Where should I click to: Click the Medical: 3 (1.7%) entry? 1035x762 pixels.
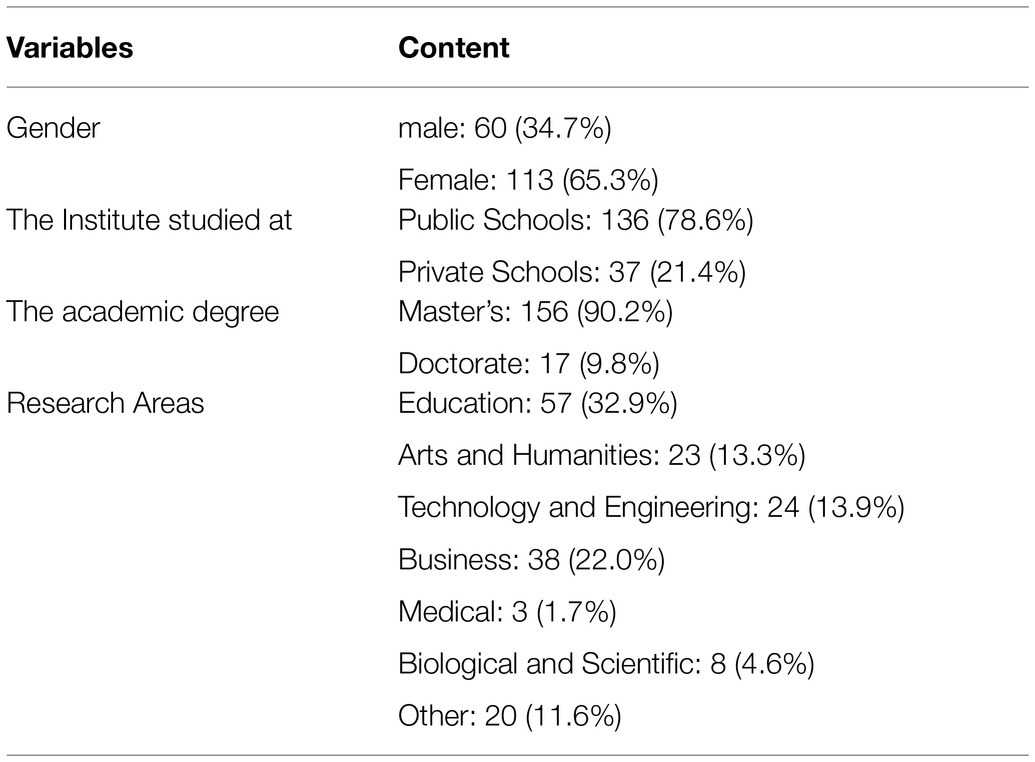(x=508, y=611)
